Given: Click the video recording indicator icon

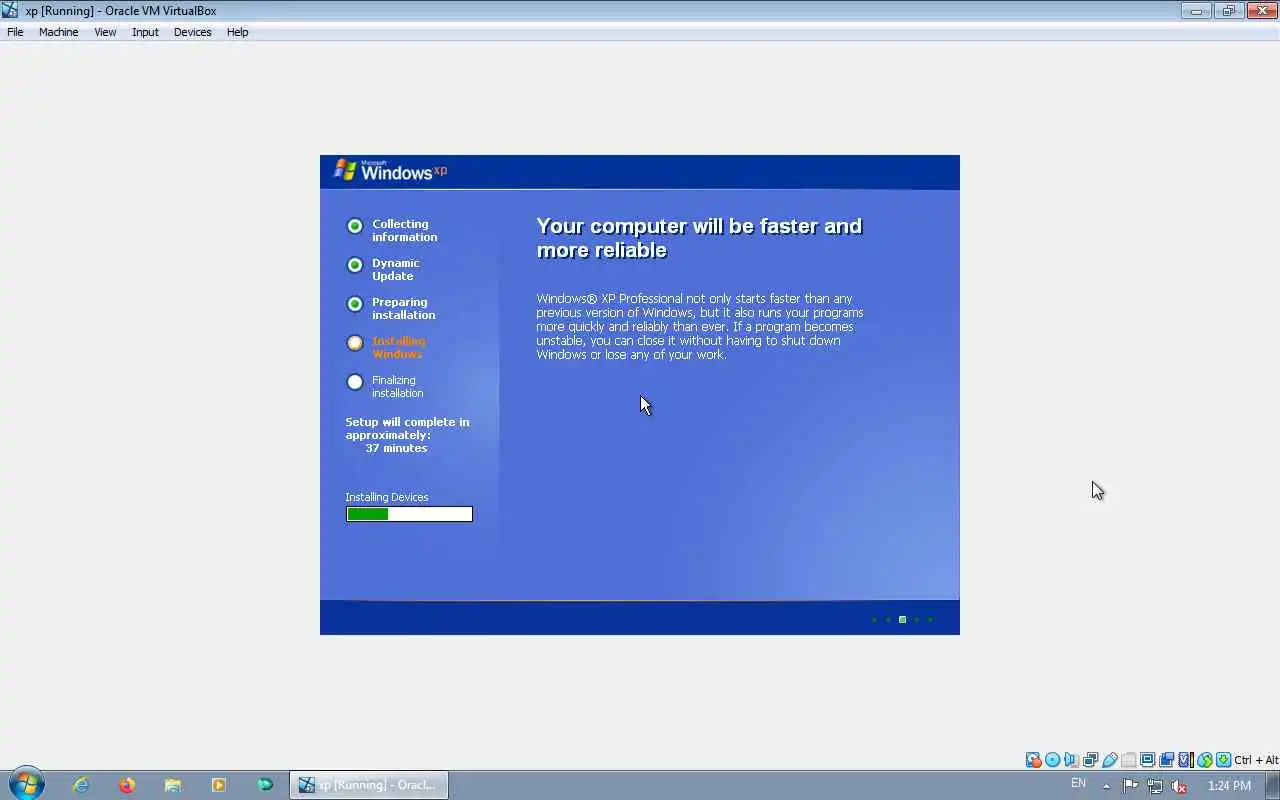Looking at the screenshot, I should 1166,760.
